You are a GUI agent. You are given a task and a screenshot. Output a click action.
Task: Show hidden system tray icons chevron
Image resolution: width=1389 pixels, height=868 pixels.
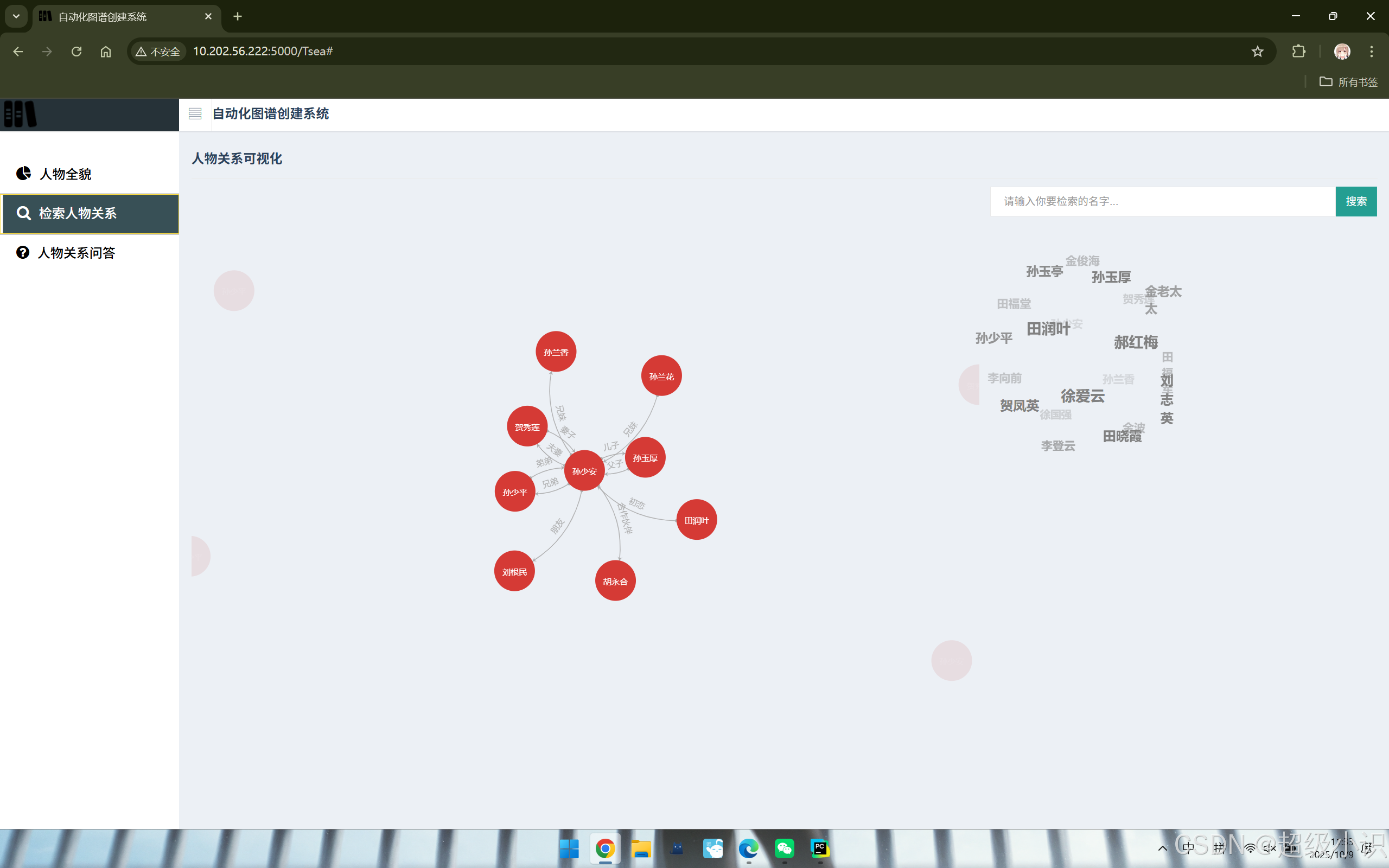coord(1162,848)
